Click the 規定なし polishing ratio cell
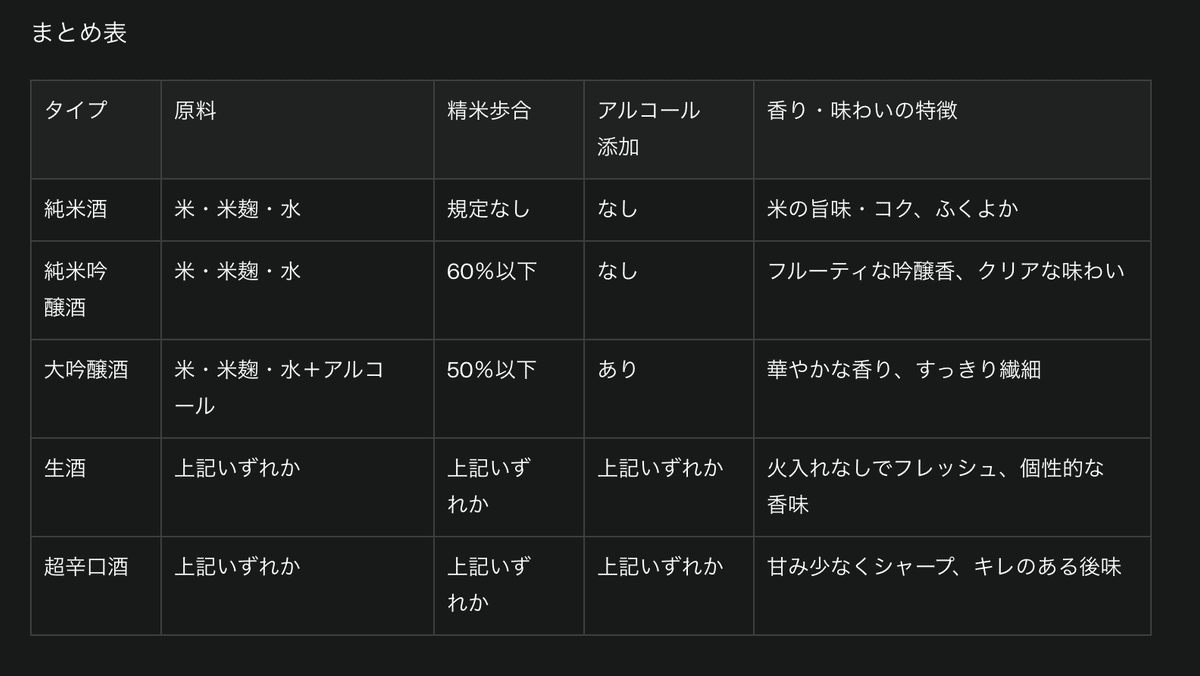The width and height of the screenshot is (1200, 676). tap(509, 210)
